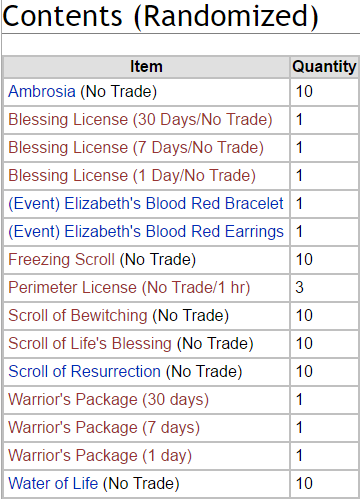Go to Scroll of Resurrection page
Screen dimensions: 360x499
(84, 372)
